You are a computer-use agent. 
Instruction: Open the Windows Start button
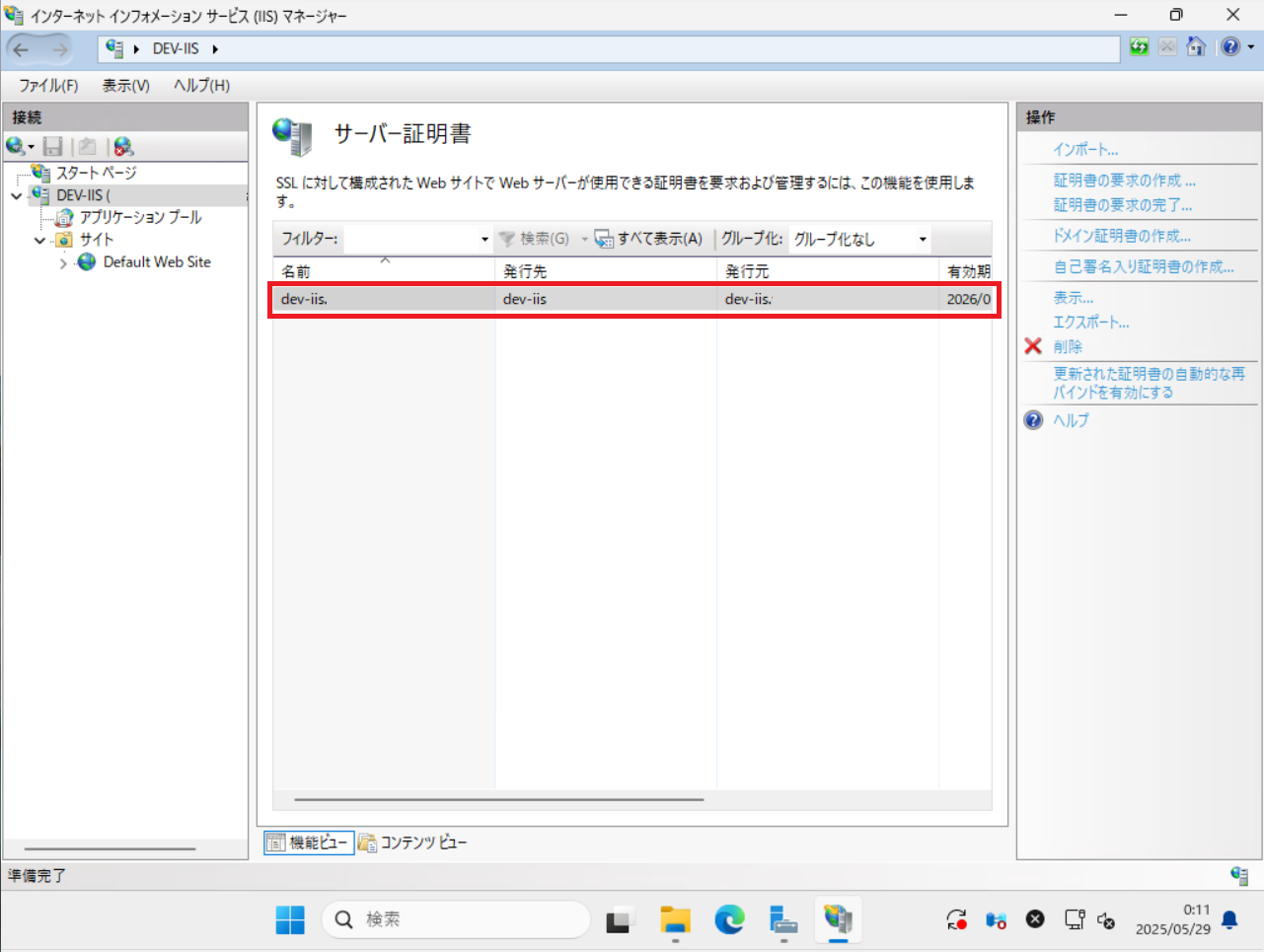290,919
